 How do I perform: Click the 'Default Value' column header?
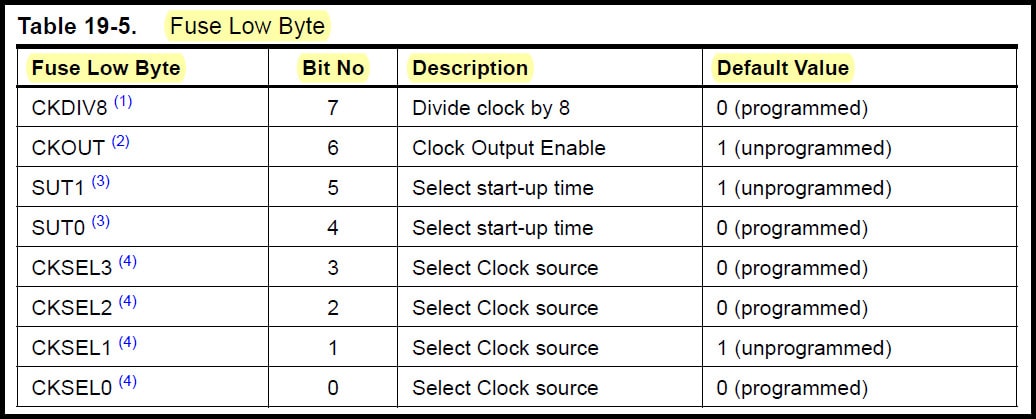(x=783, y=68)
